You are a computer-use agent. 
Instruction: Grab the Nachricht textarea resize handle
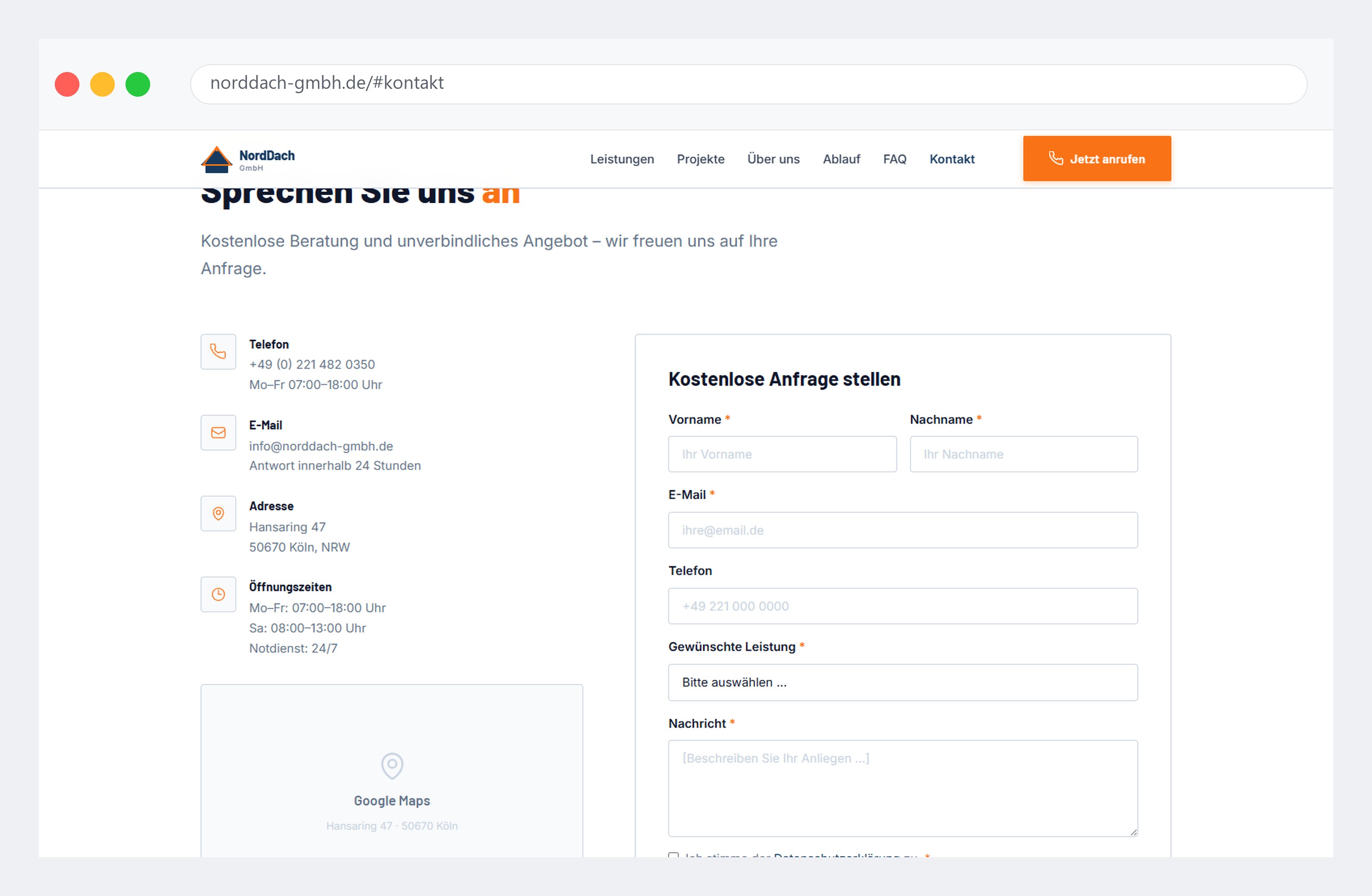tap(1133, 832)
